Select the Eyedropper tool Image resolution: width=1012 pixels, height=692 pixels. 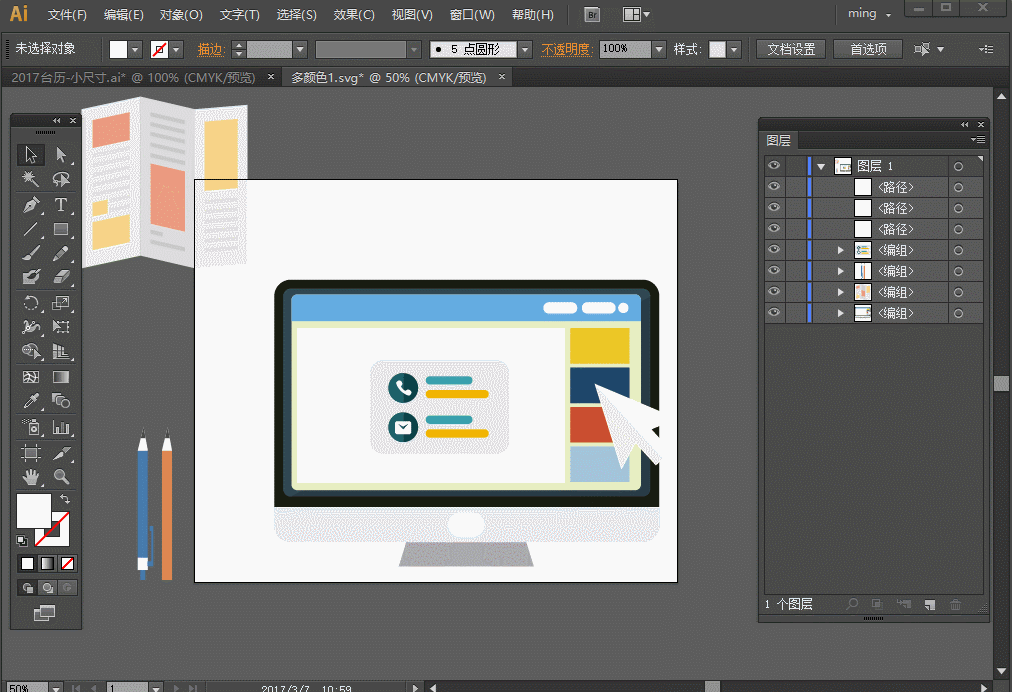(30, 401)
